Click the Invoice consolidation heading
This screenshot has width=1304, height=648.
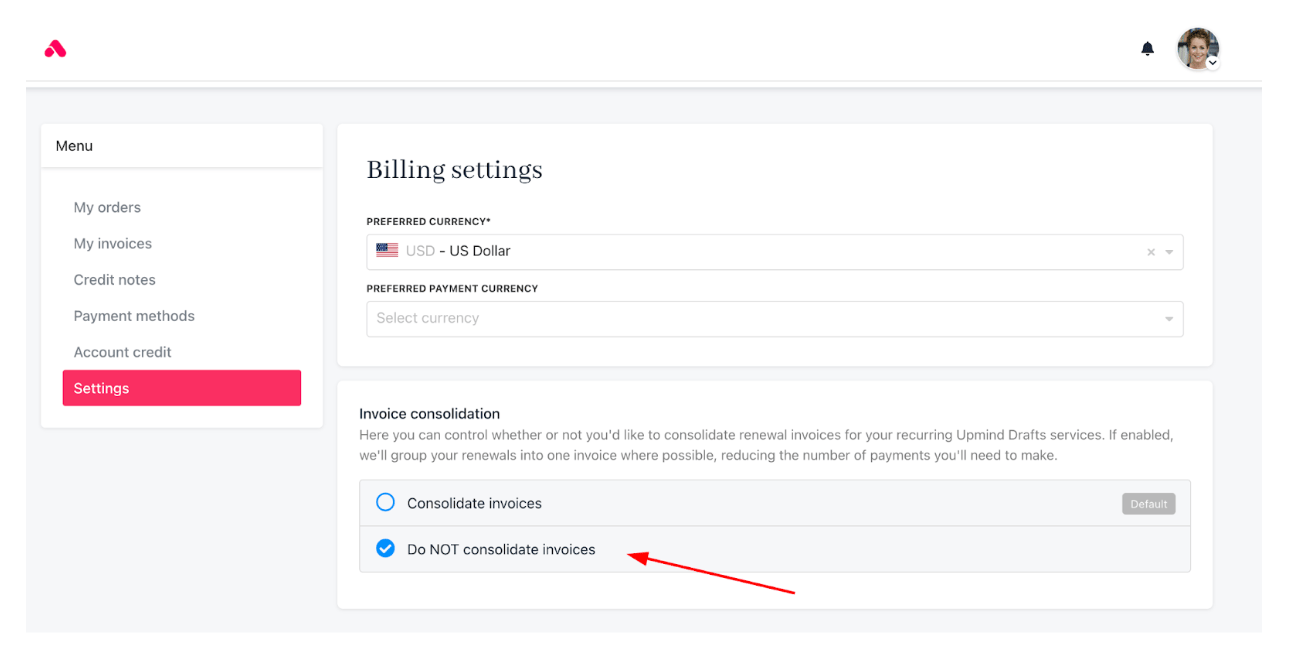tap(430, 413)
